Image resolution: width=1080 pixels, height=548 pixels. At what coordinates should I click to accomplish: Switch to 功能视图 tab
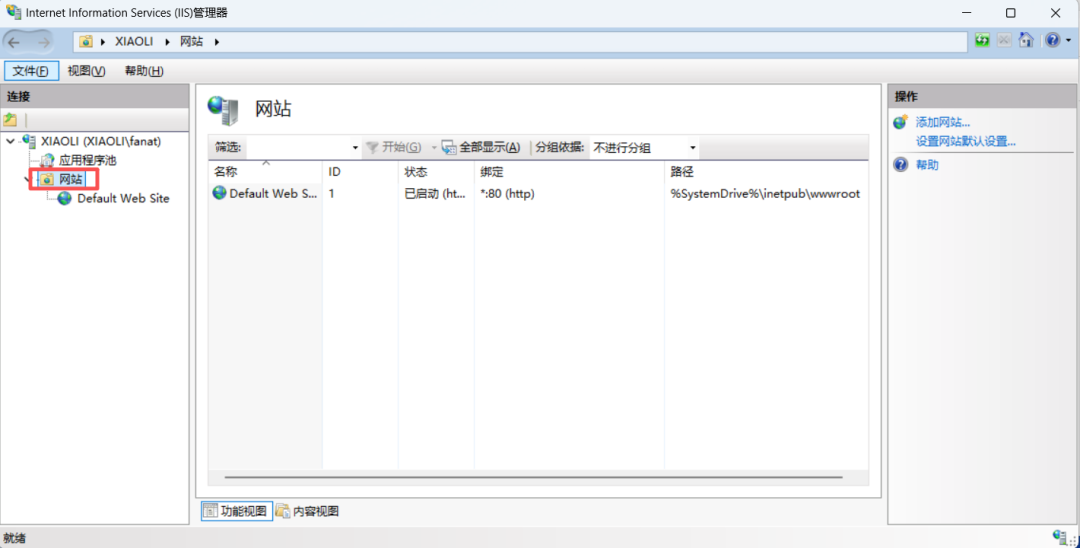click(237, 511)
